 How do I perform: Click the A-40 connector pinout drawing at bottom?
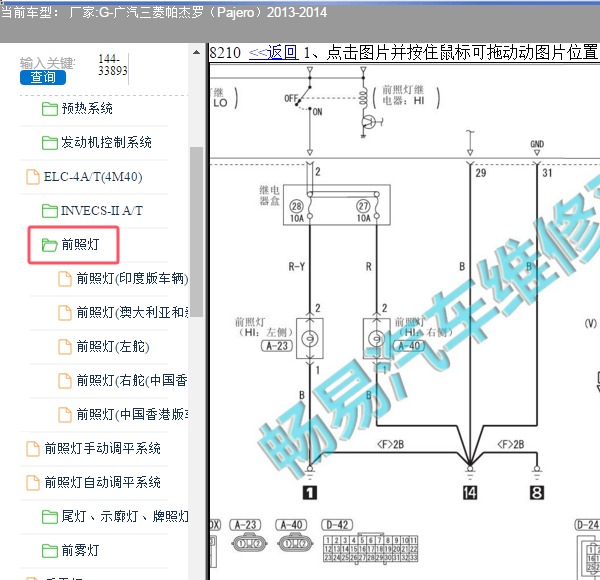coord(295,544)
